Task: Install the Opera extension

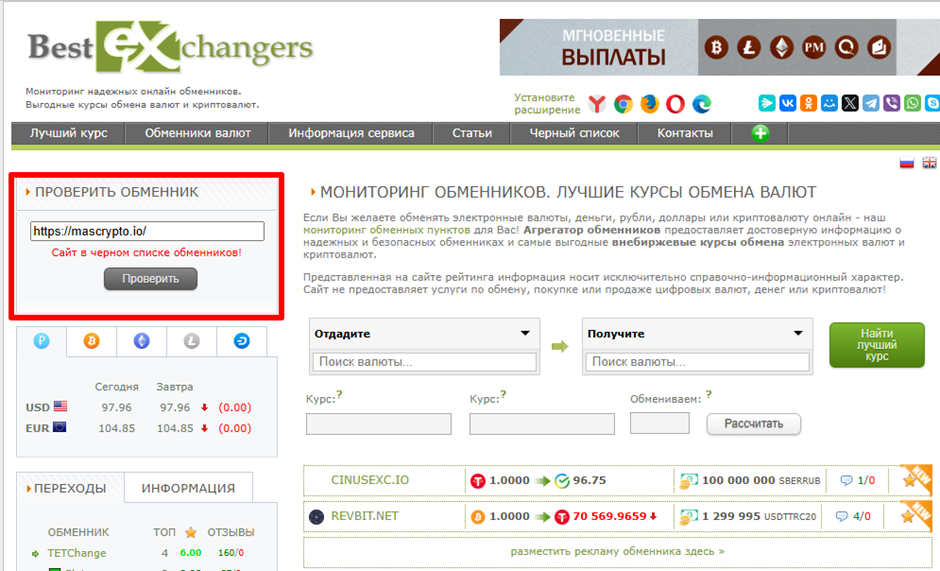Action: (675, 104)
